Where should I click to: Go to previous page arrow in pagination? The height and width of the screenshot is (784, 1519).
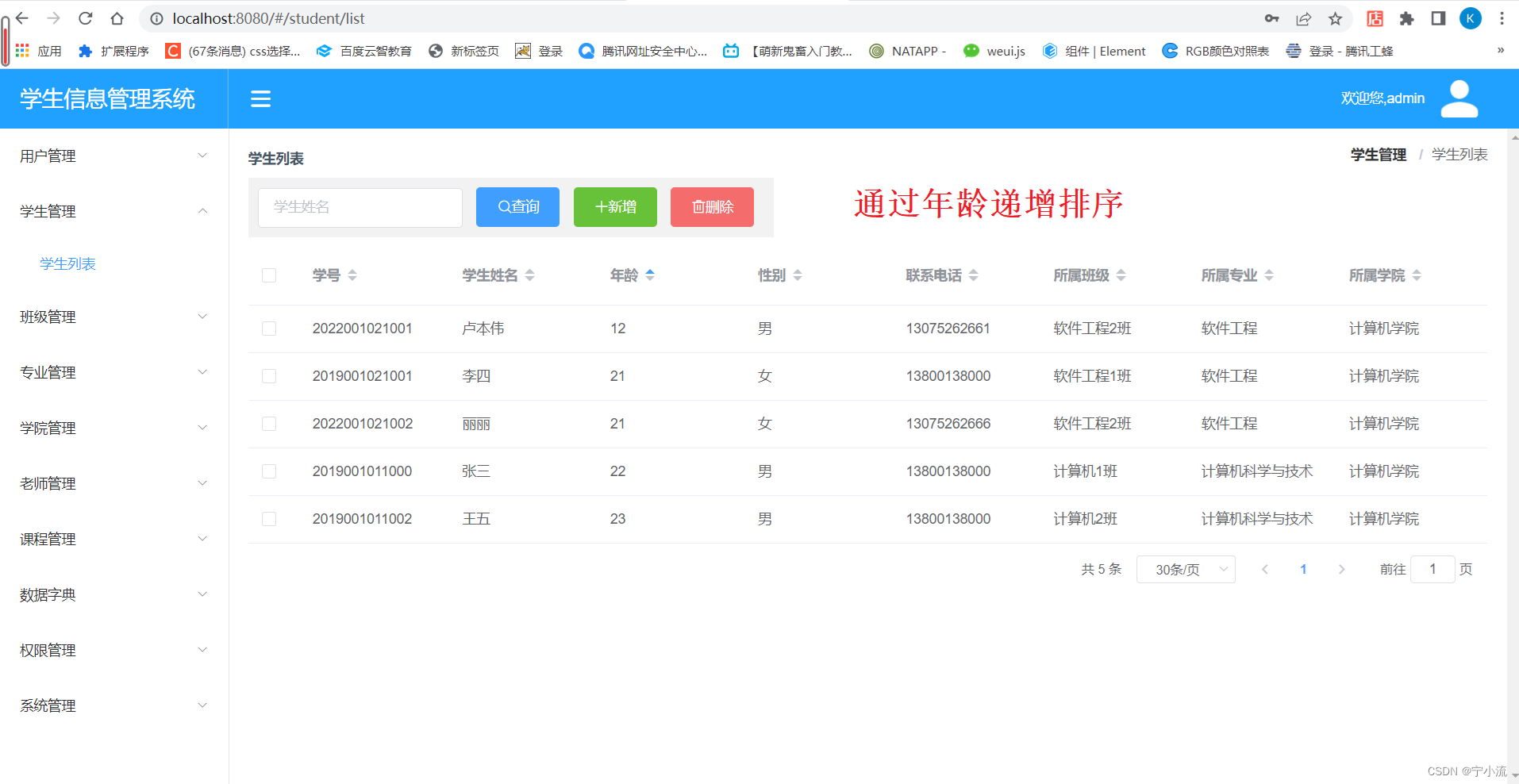(x=1265, y=570)
